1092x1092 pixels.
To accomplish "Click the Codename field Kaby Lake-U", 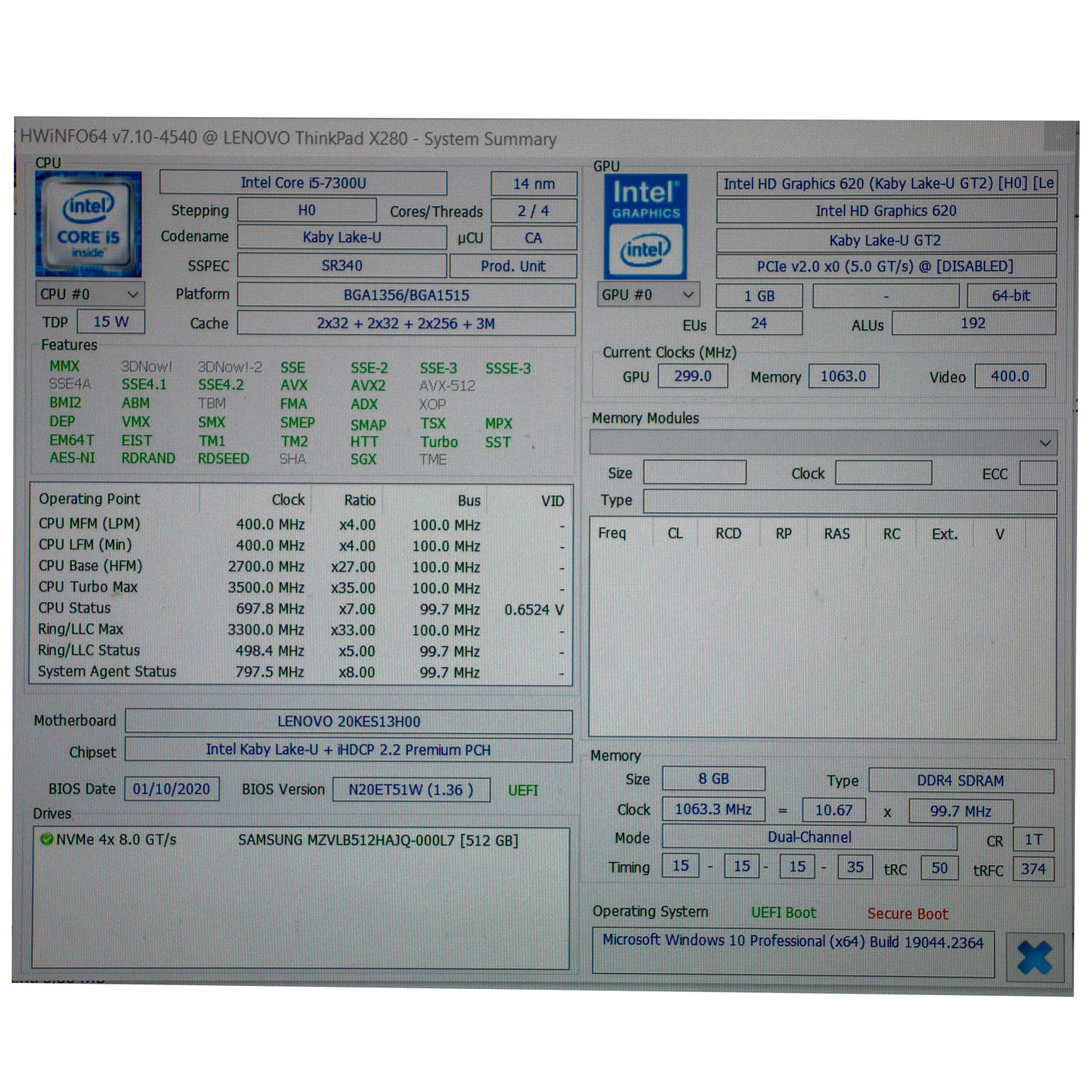I will (x=342, y=237).
